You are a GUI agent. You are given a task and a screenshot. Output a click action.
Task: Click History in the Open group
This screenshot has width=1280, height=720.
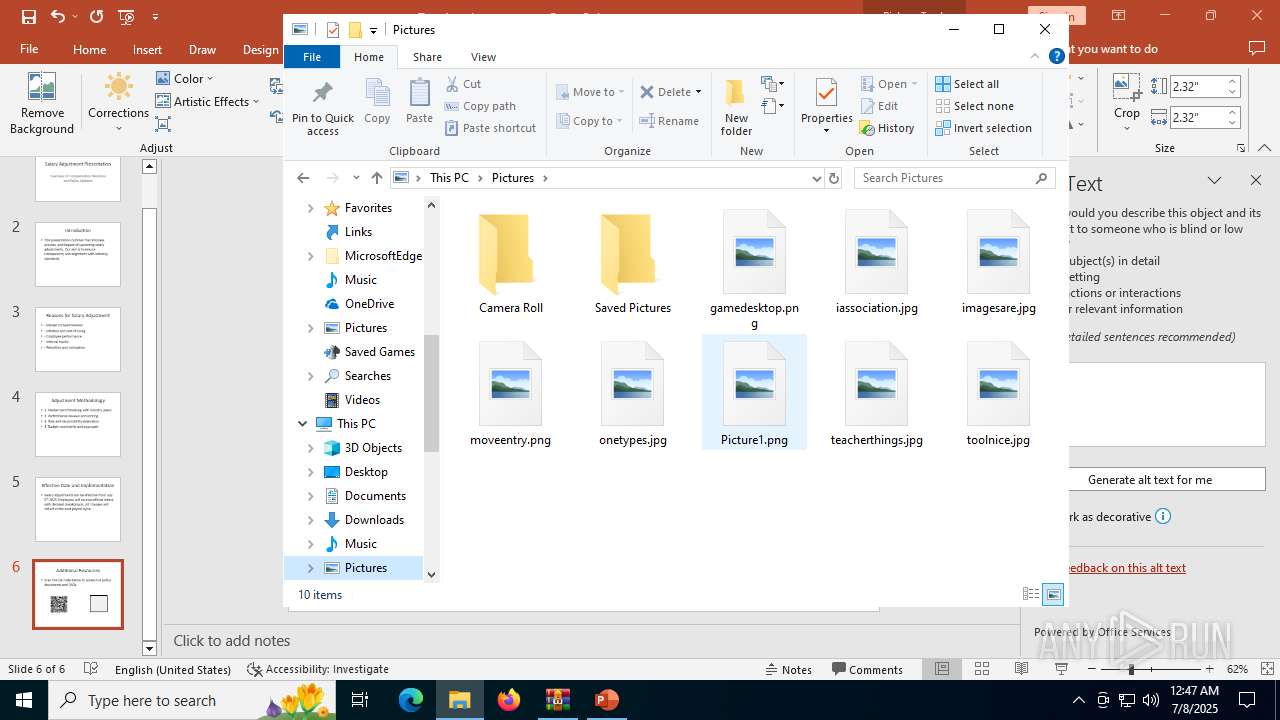(x=887, y=128)
